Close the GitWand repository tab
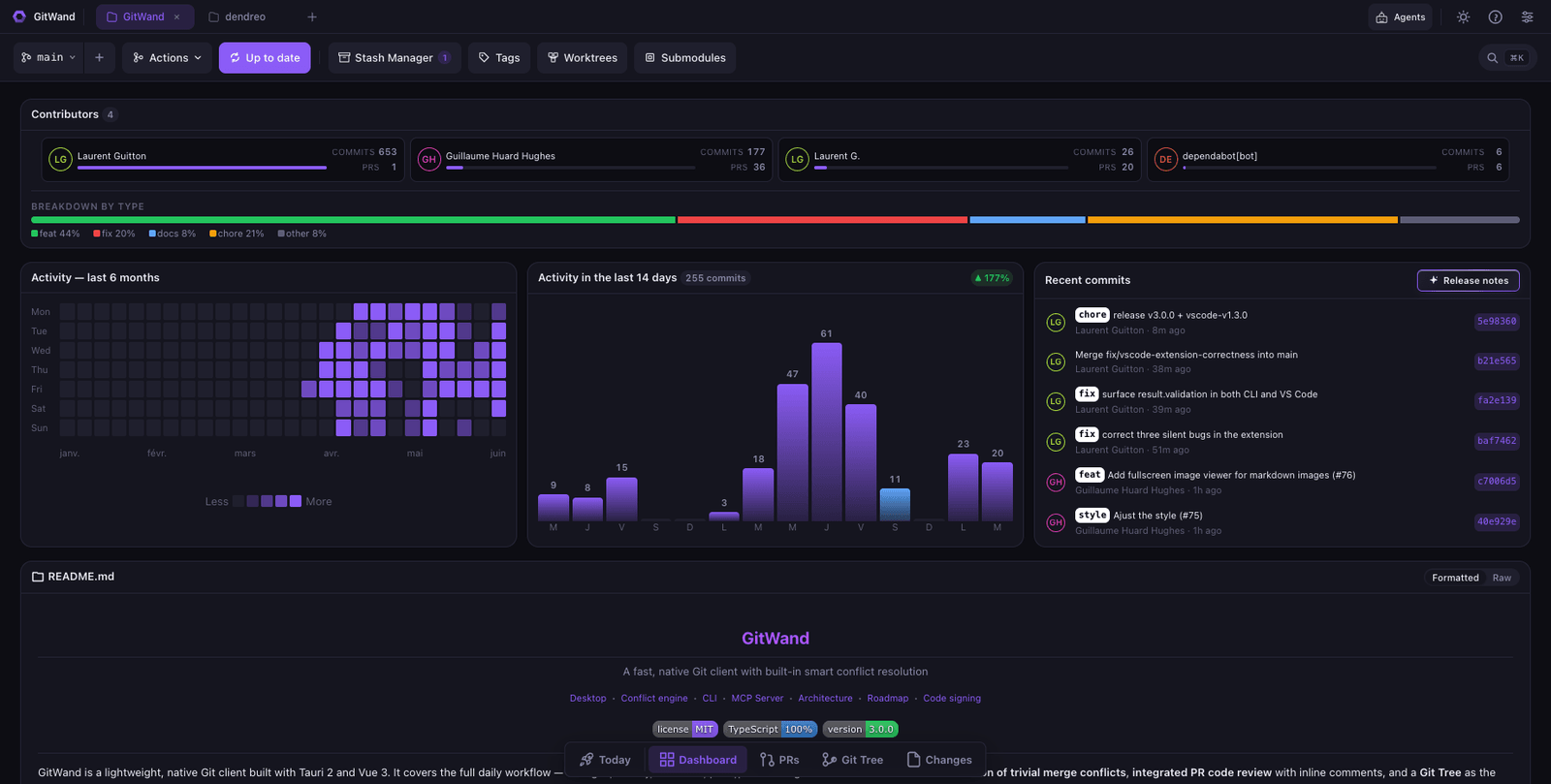The image size is (1551, 784). 176,16
